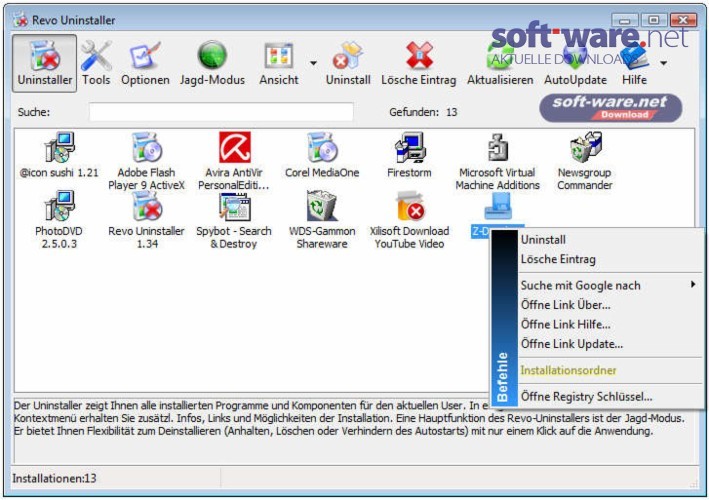
Task: Click the Installationen:13 status bar text
Action: click(54, 478)
